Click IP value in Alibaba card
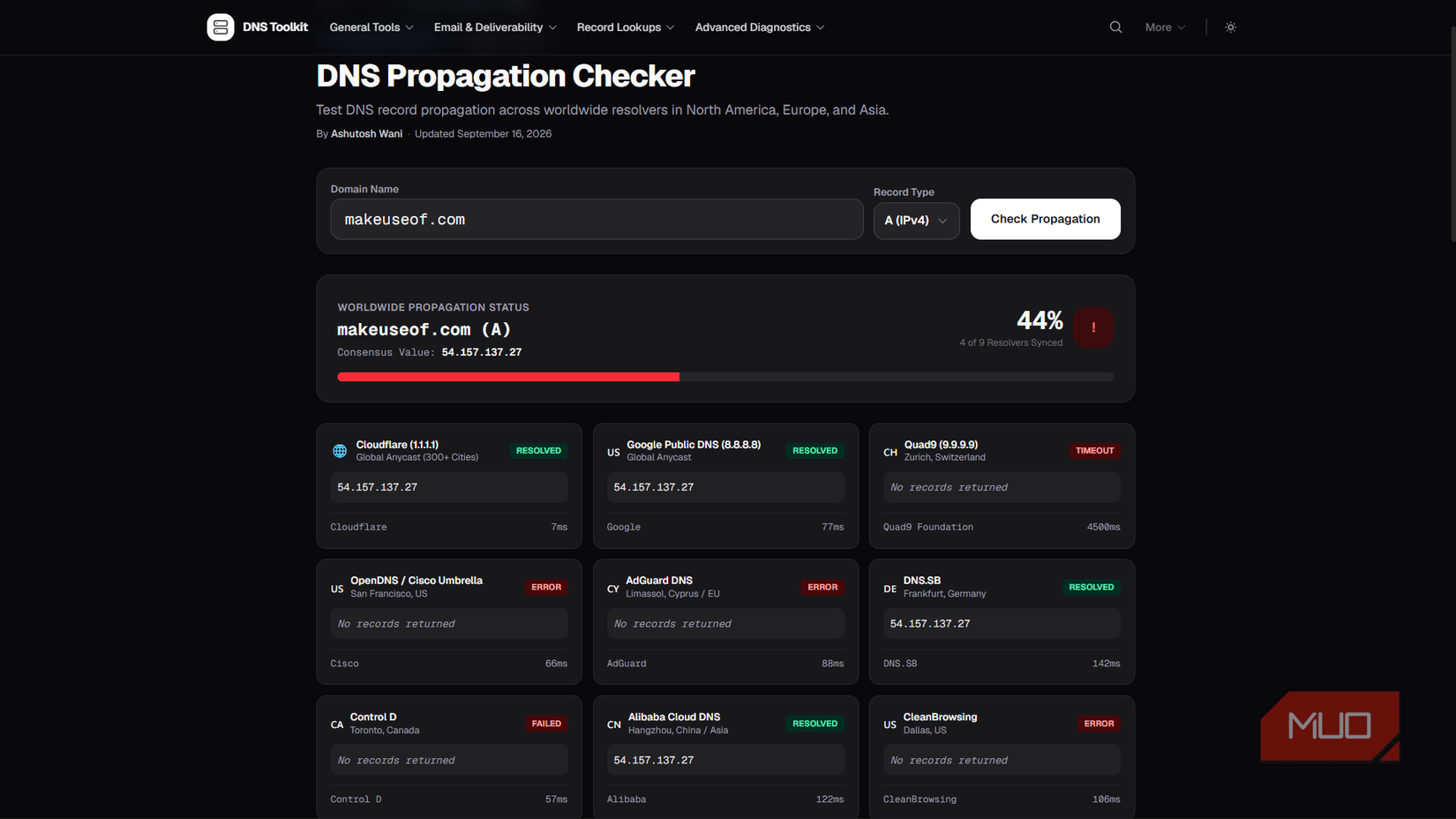This screenshot has height=819, width=1456. tap(653, 760)
